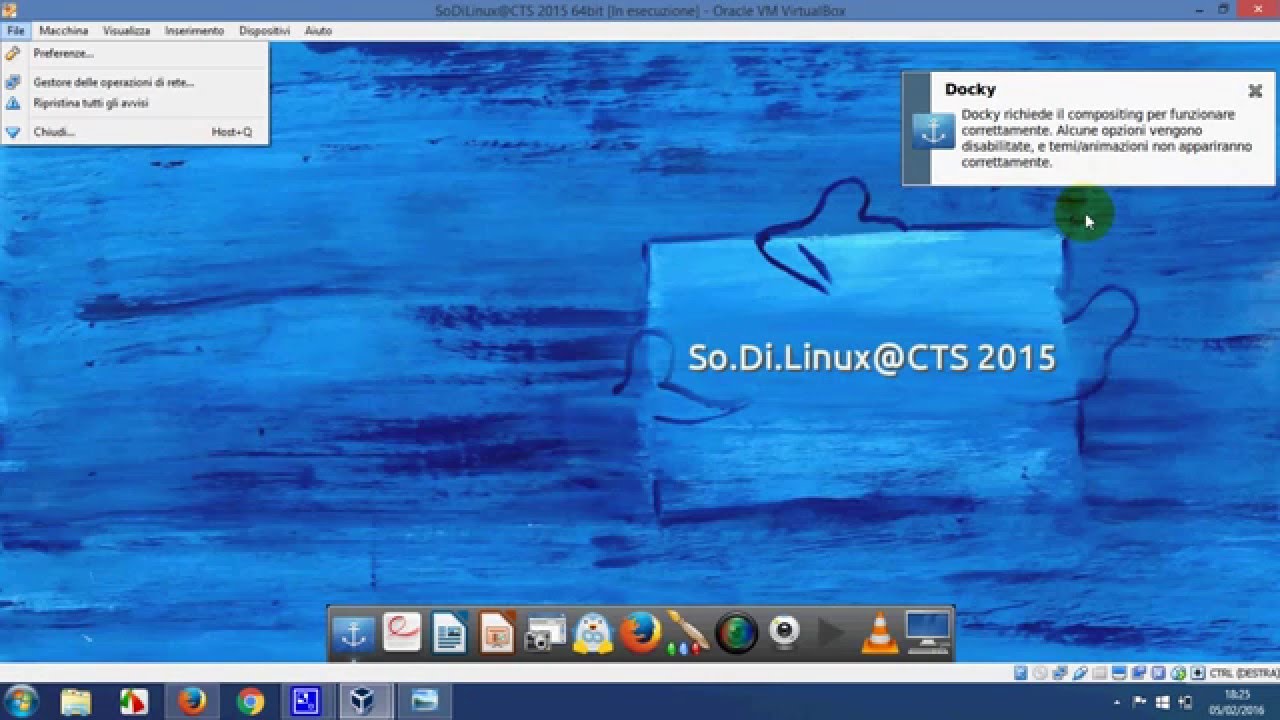Open LibreOffice Writer from the dock
This screenshot has width=1280, height=720.
(449, 633)
